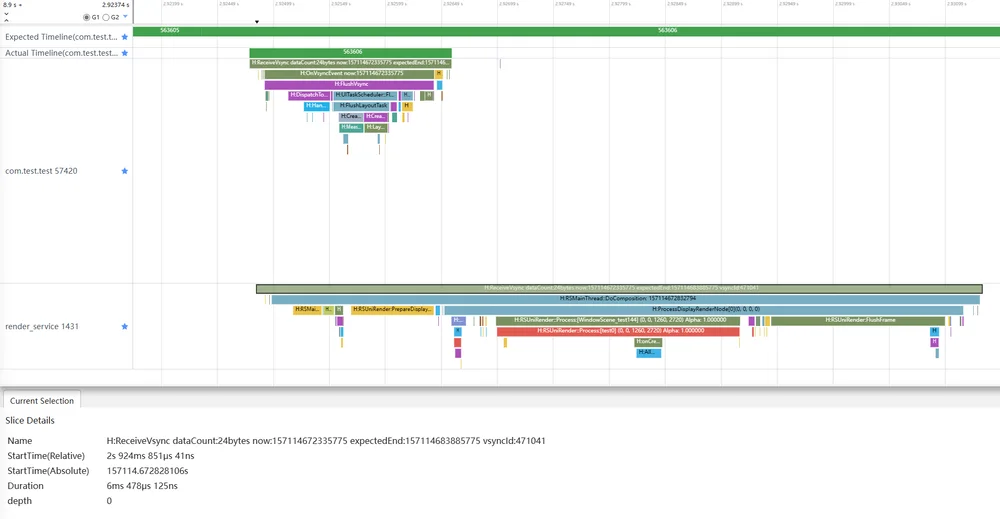Open the Current Selection tab

point(41,400)
